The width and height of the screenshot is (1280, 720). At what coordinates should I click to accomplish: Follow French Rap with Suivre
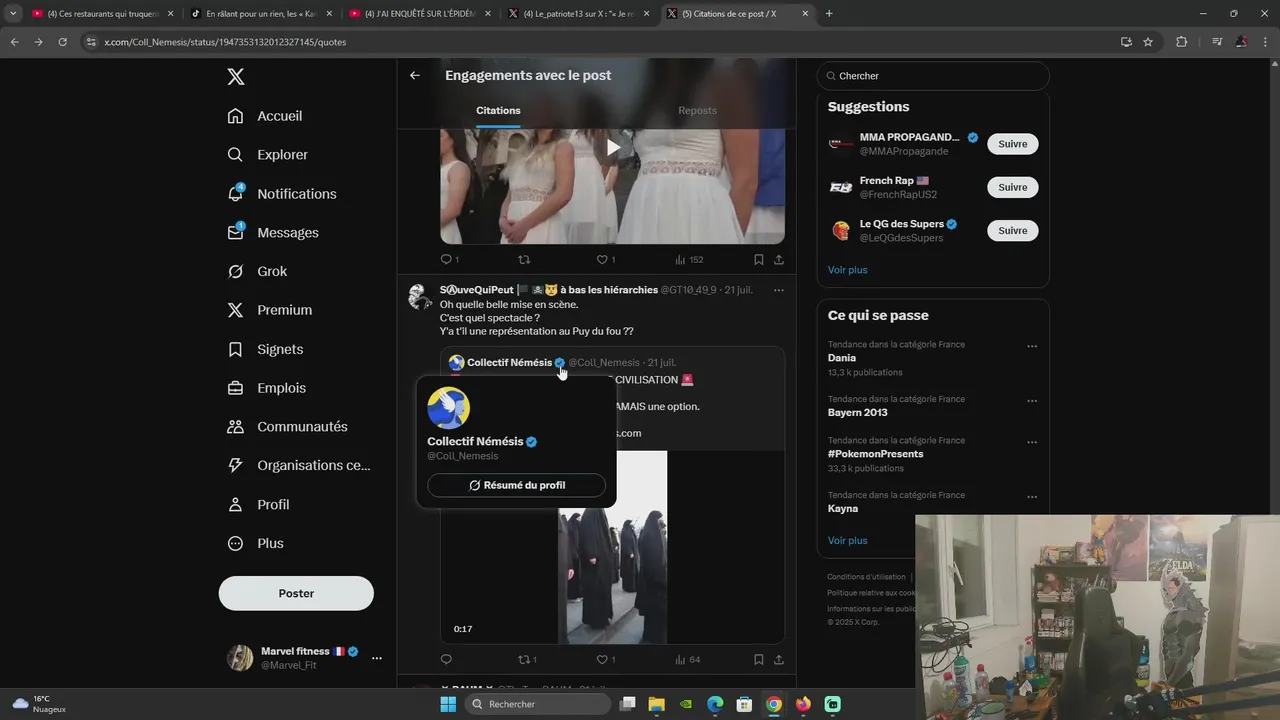1012,187
